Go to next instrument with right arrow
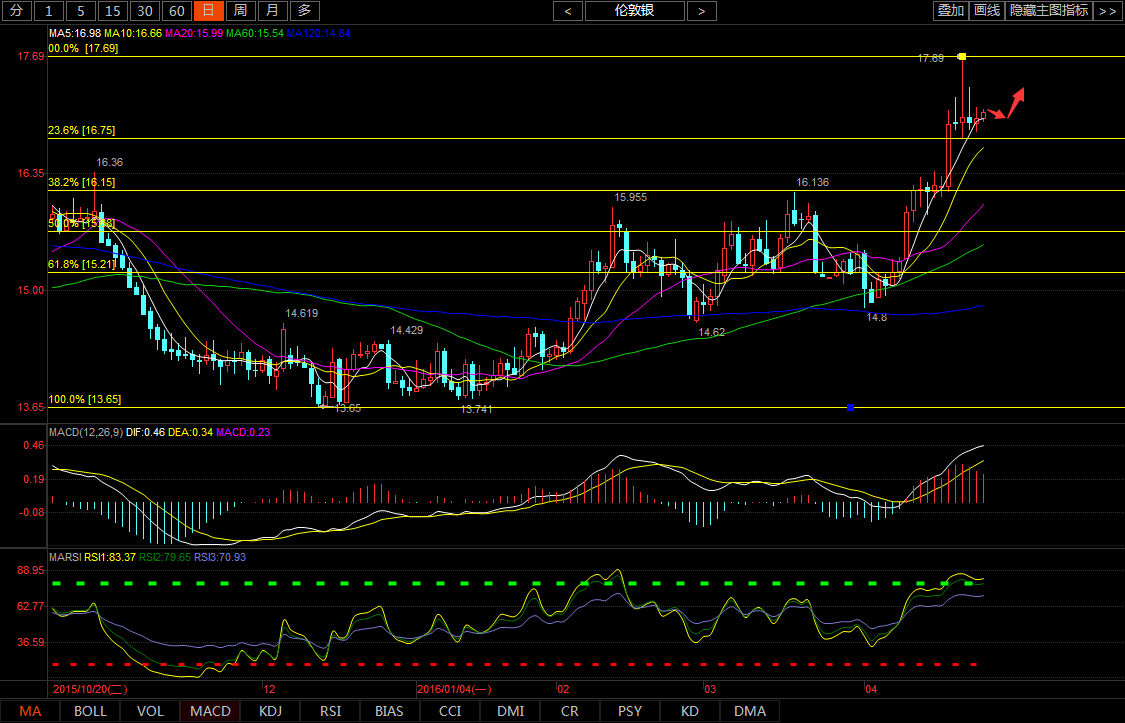This screenshot has height=723, width=1125. coord(702,11)
